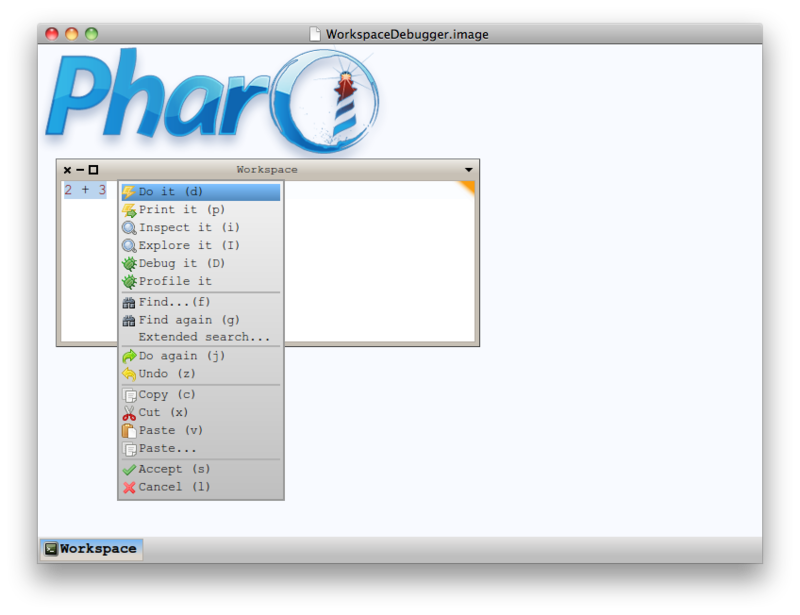Choose Paste (v) entry
This screenshot has width=800, height=615.
[x=201, y=430]
